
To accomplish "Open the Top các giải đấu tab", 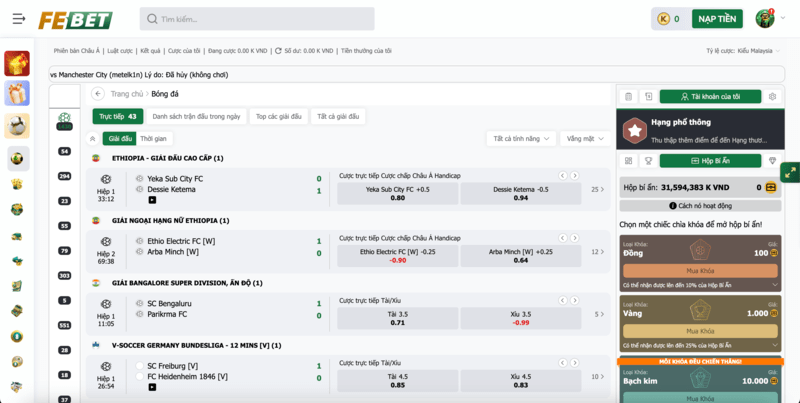I will pos(278,117).
